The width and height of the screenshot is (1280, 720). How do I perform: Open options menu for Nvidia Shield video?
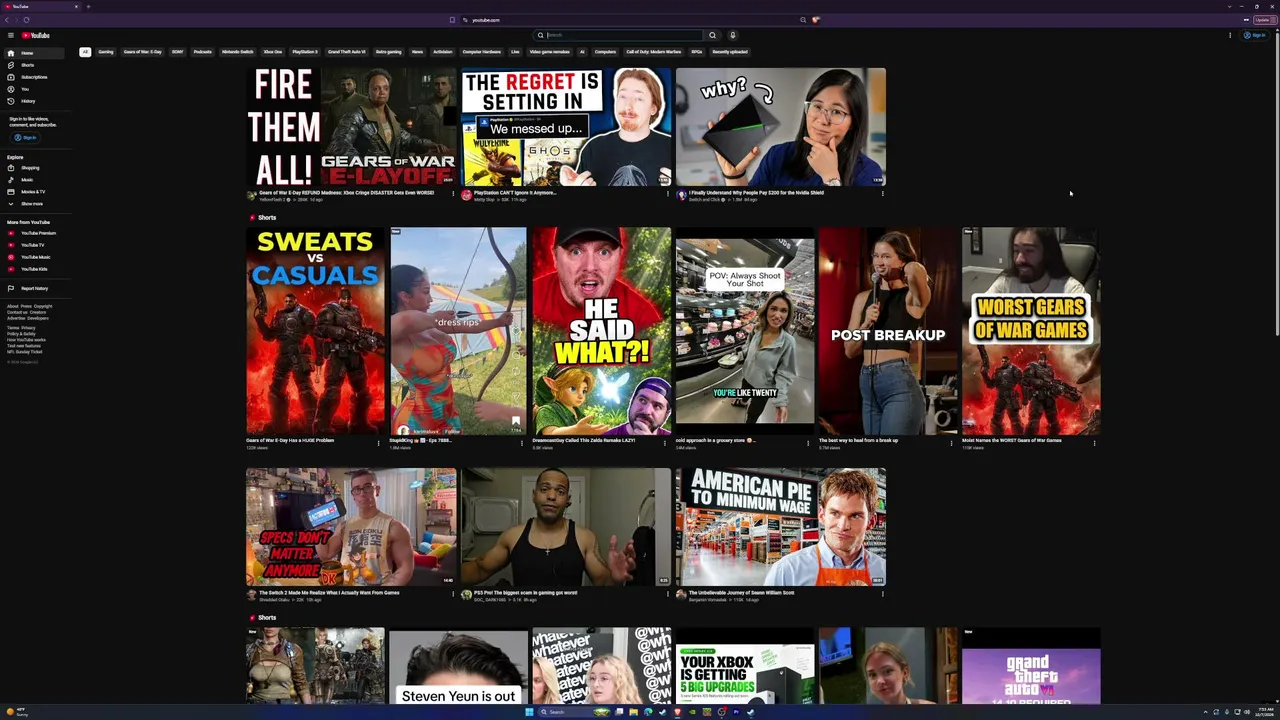point(882,193)
